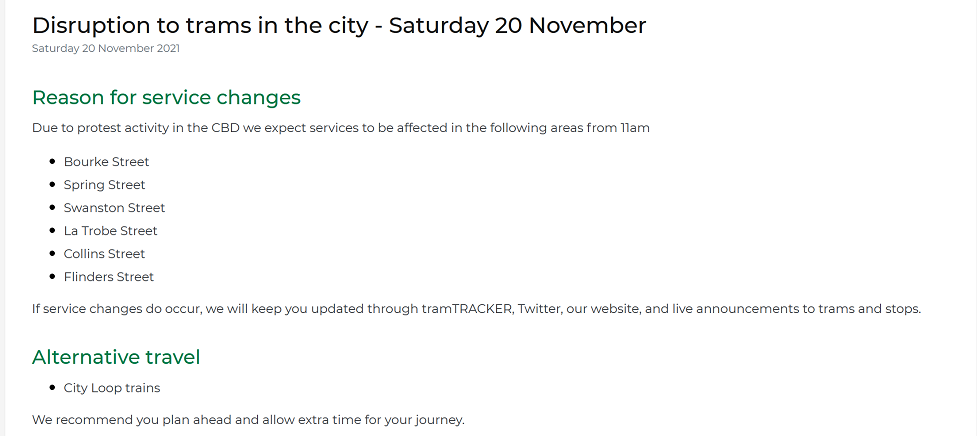Click the word tramTRACKER
The height and width of the screenshot is (436, 977).
[467, 309]
